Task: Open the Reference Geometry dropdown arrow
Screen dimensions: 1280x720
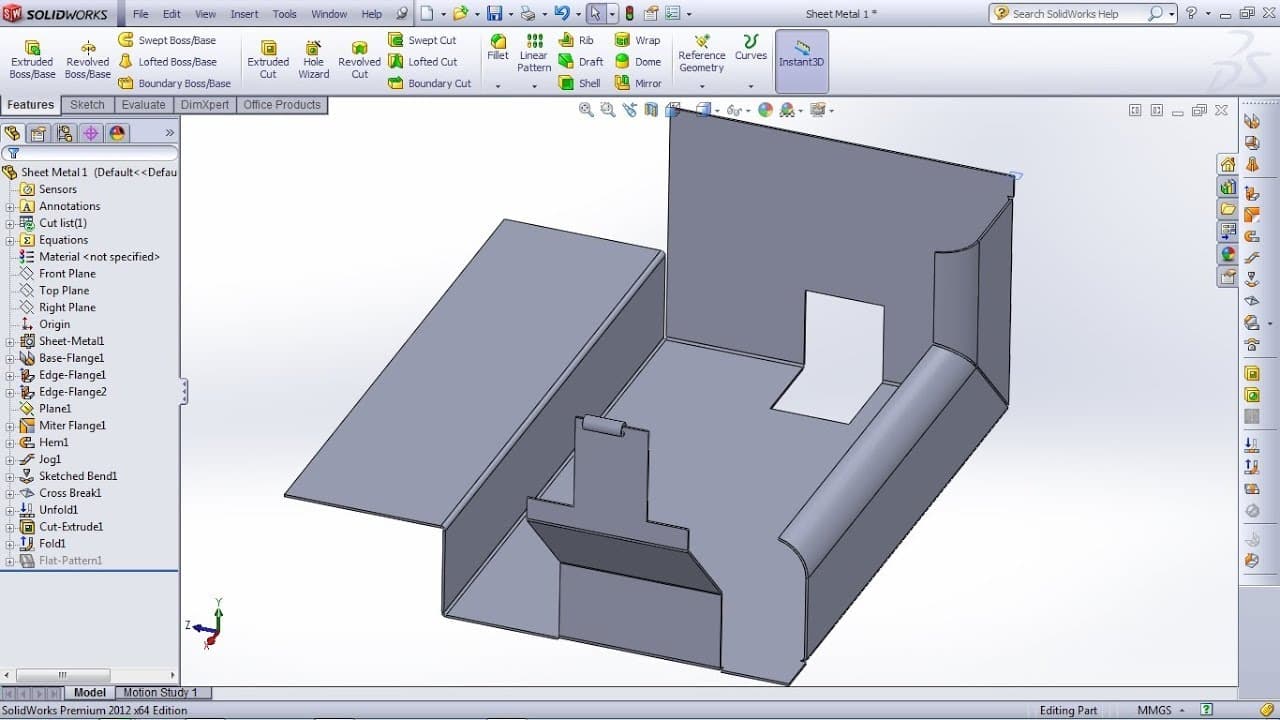Action: pyautogui.click(x=702, y=86)
